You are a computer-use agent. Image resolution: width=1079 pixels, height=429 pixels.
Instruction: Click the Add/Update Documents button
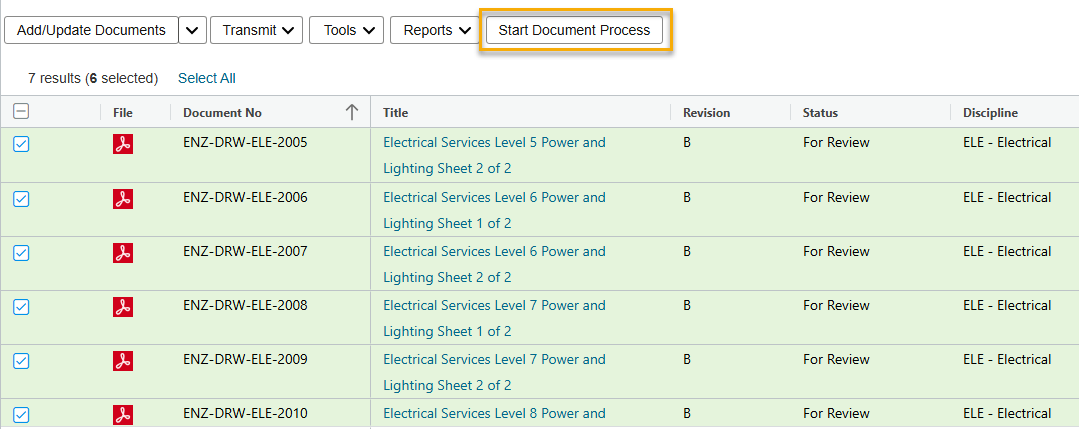click(91, 30)
